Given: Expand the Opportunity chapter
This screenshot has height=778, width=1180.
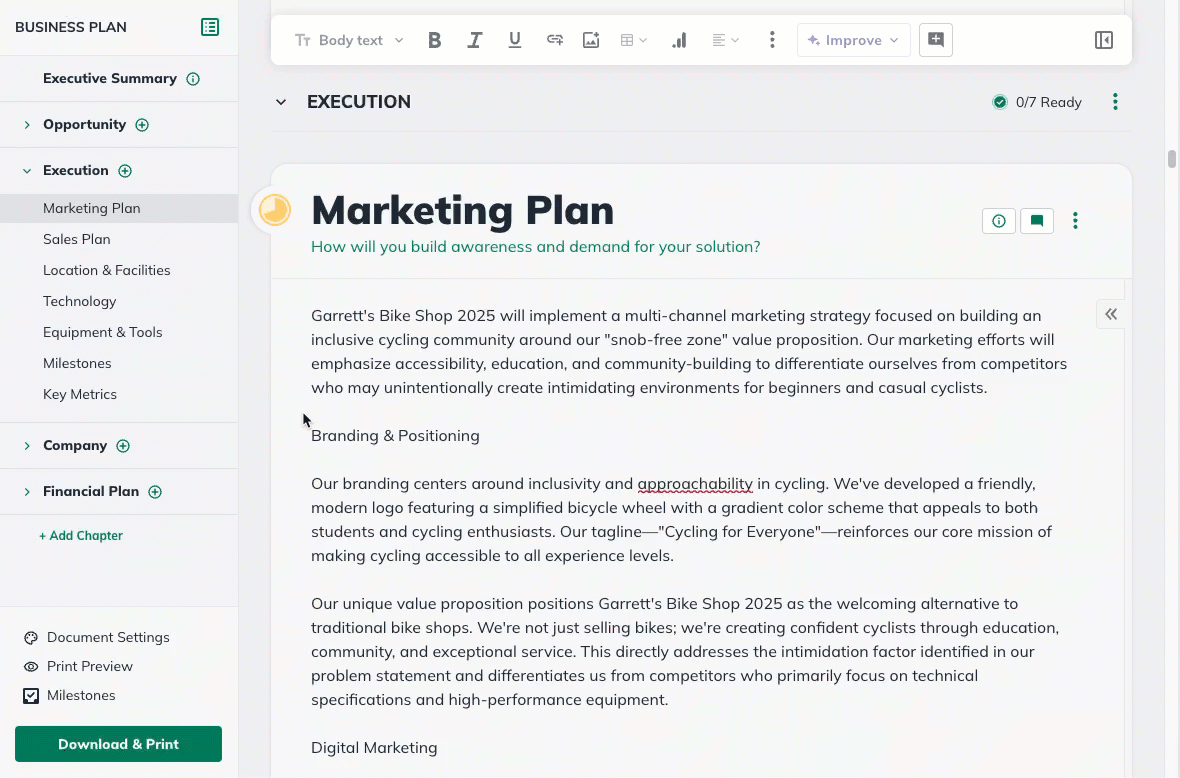Looking at the screenshot, I should click(x=27, y=125).
